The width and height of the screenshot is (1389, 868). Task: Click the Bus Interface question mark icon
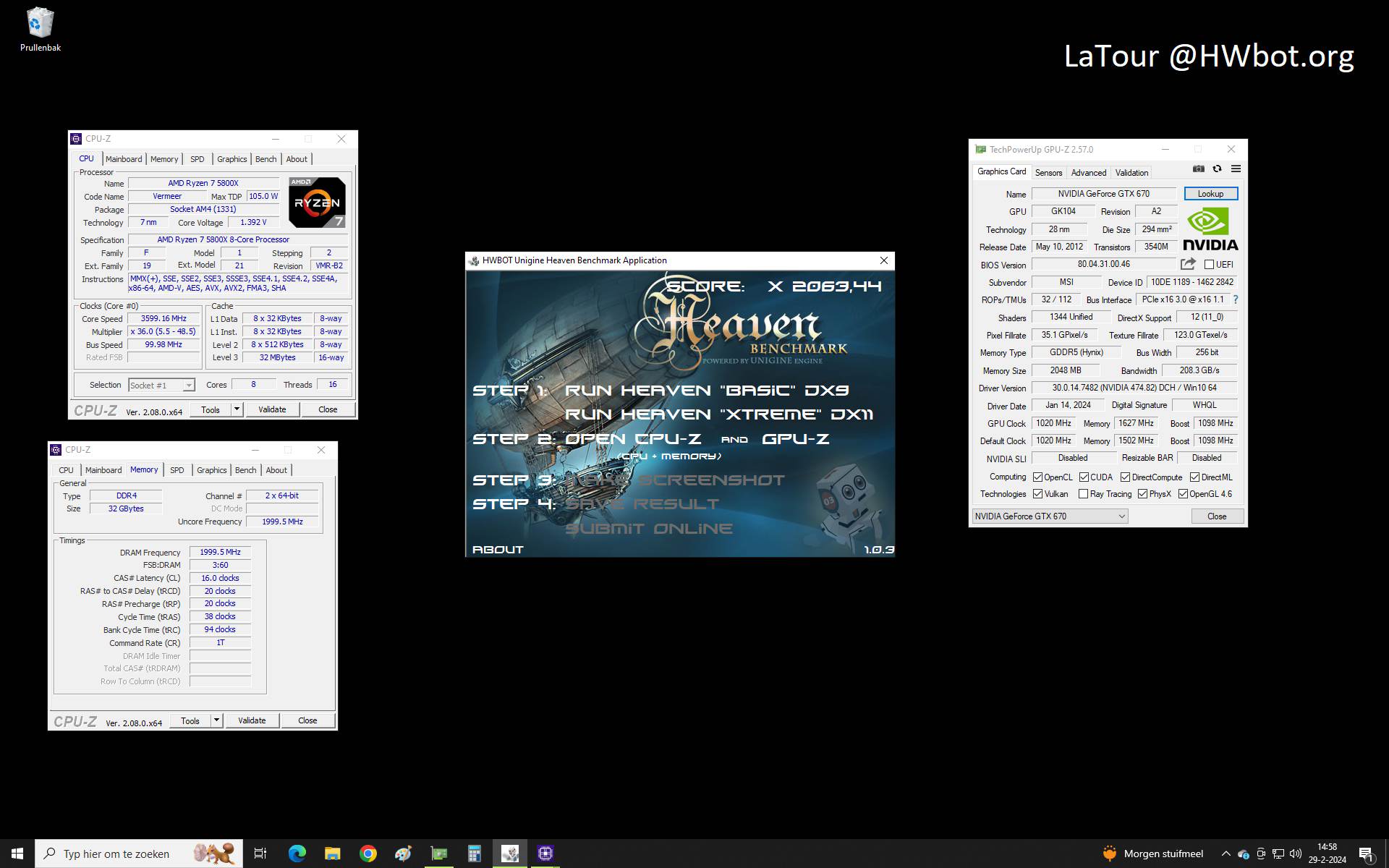(1235, 299)
